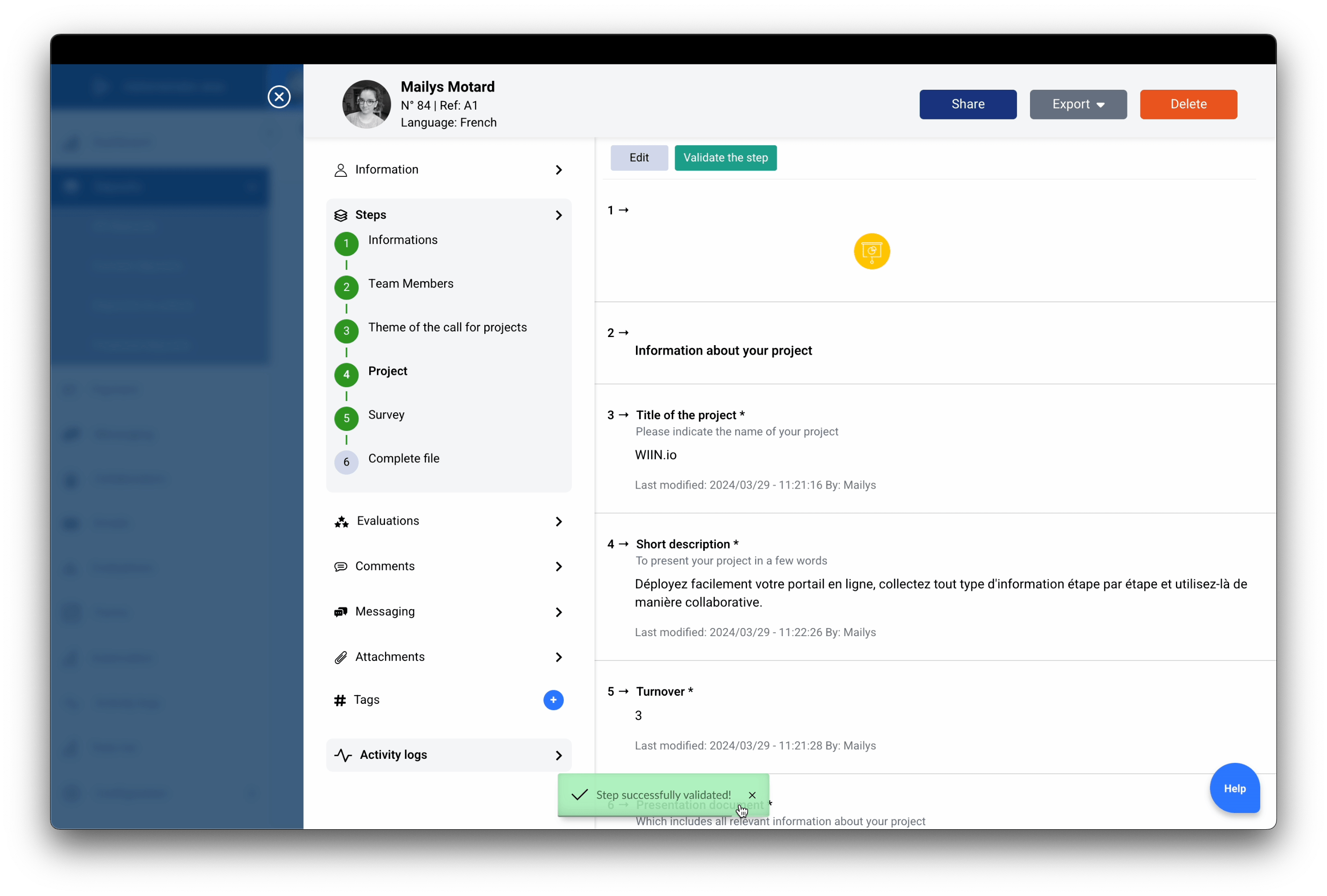1327x896 pixels.
Task: Expand the Activity logs chevron
Action: tap(558, 756)
